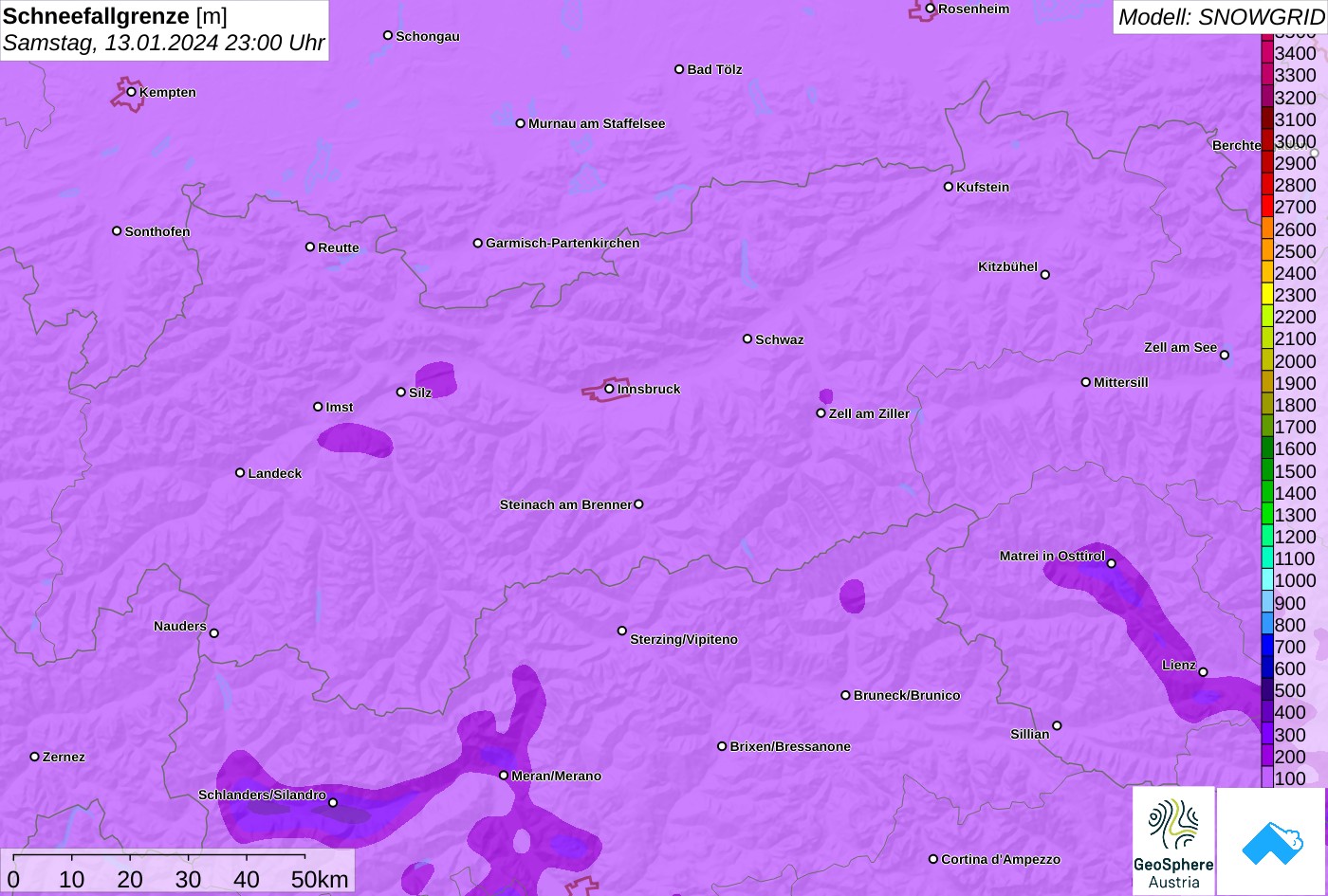This screenshot has height=896, width=1328.
Task: Click the 700 m blue legend swatch
Action: coord(1267,646)
